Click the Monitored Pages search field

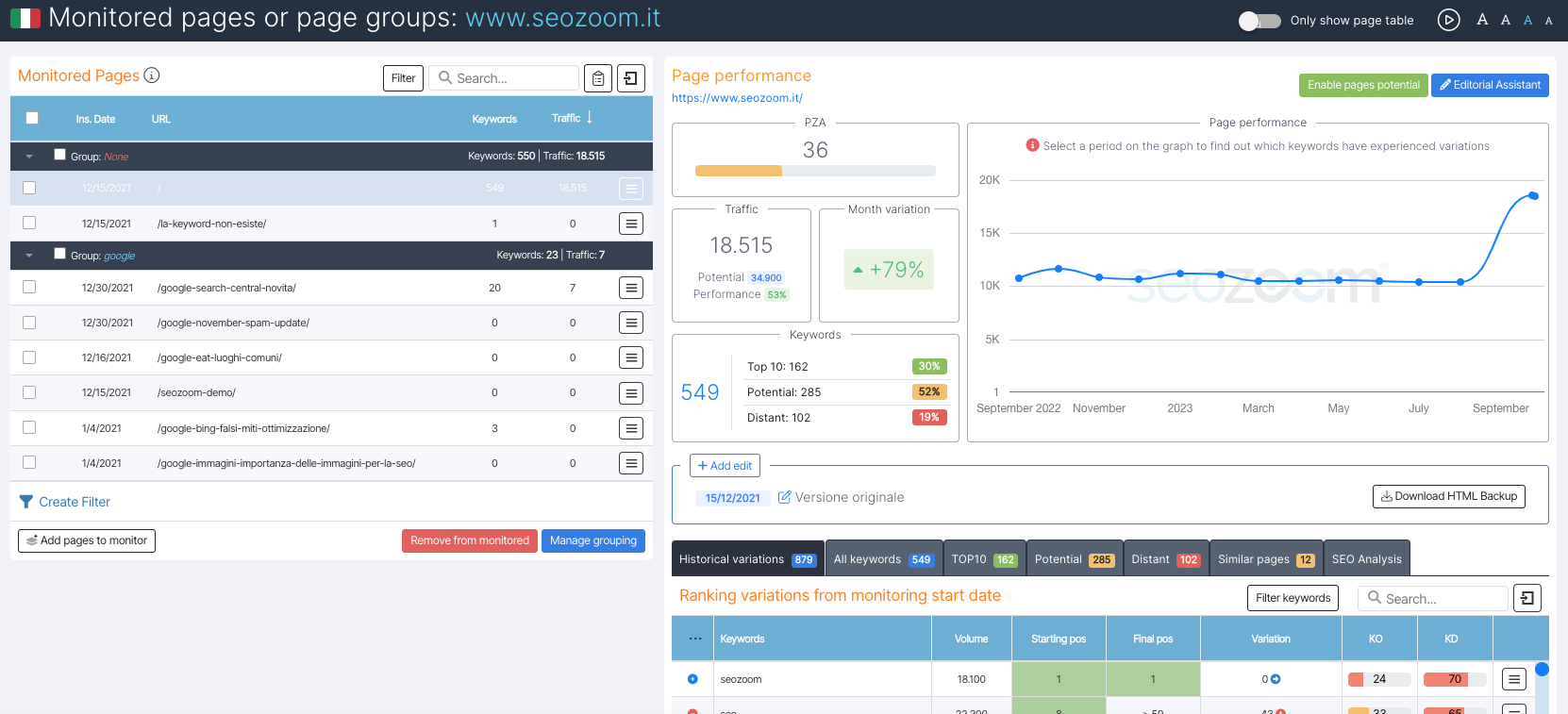point(504,78)
